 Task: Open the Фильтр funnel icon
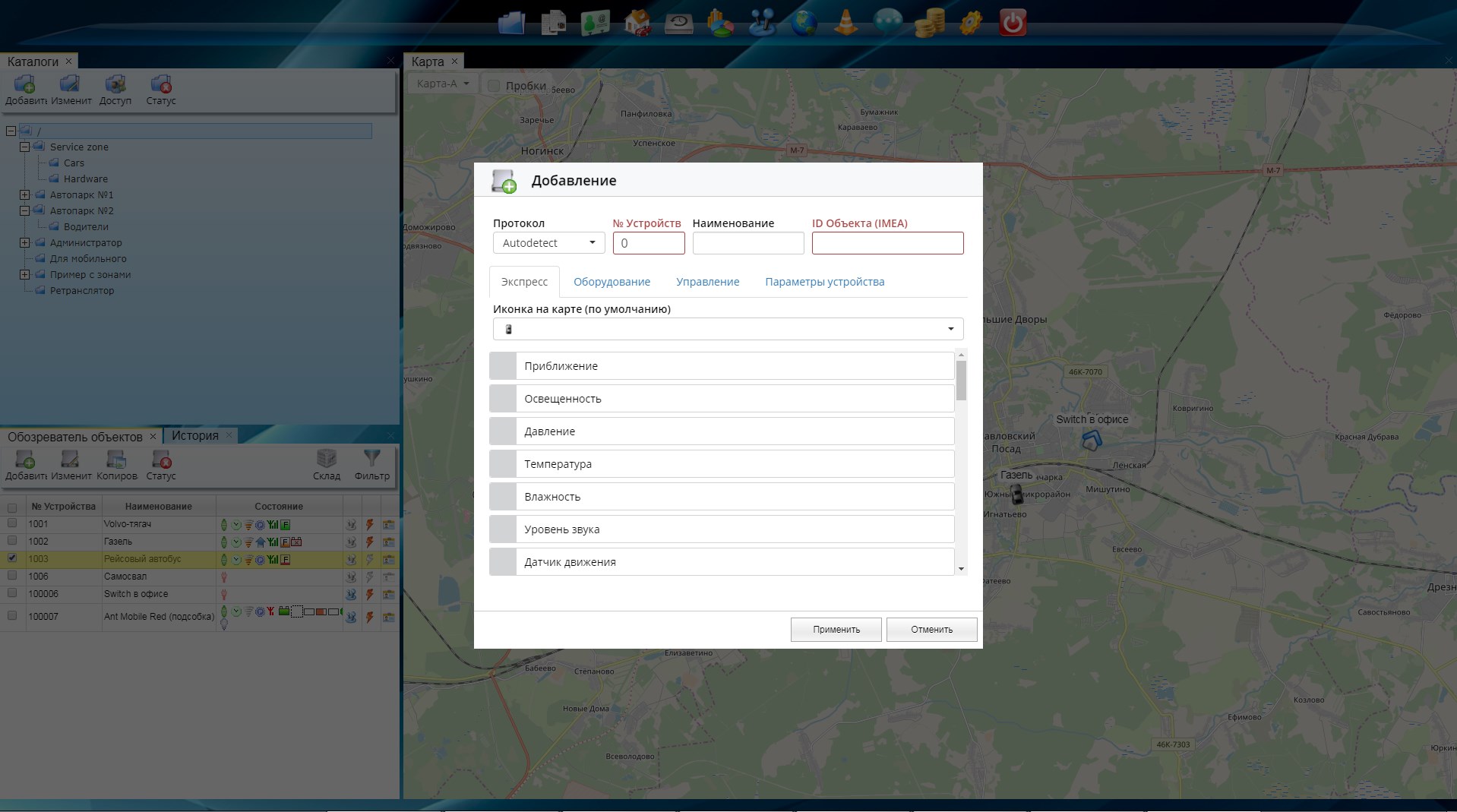(x=371, y=464)
